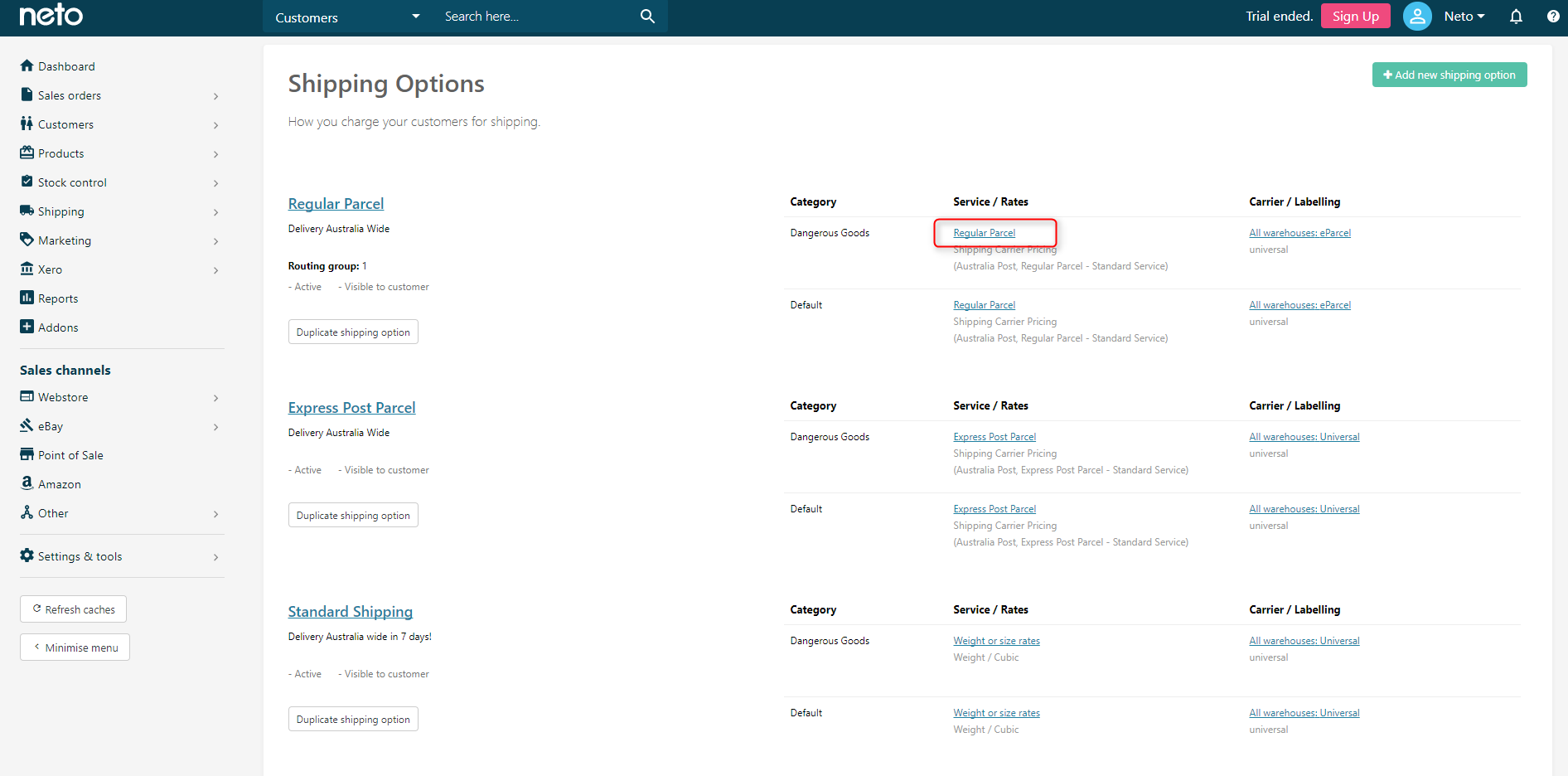This screenshot has width=1568, height=776.
Task: Click Add new shipping option button
Action: pos(1449,75)
